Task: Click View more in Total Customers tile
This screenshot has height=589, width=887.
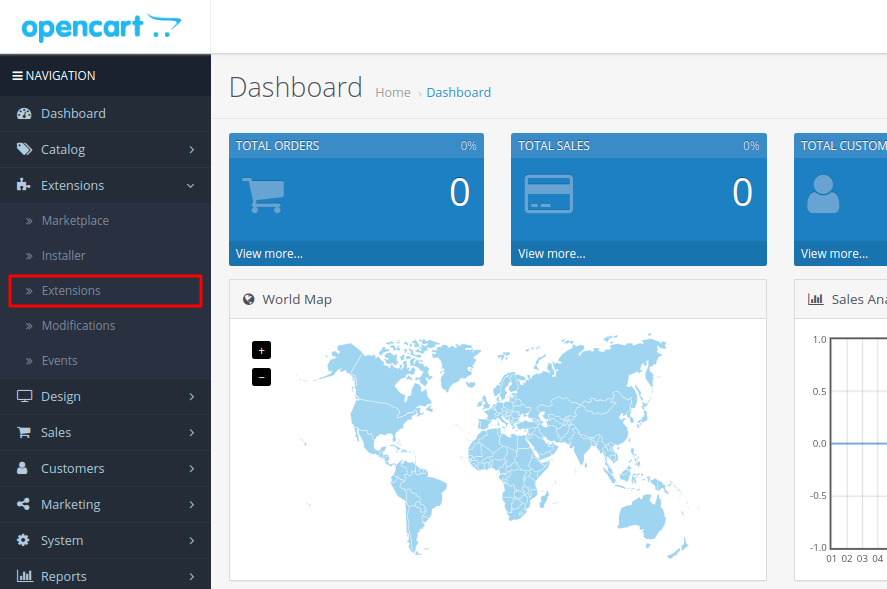Action: click(x=834, y=253)
